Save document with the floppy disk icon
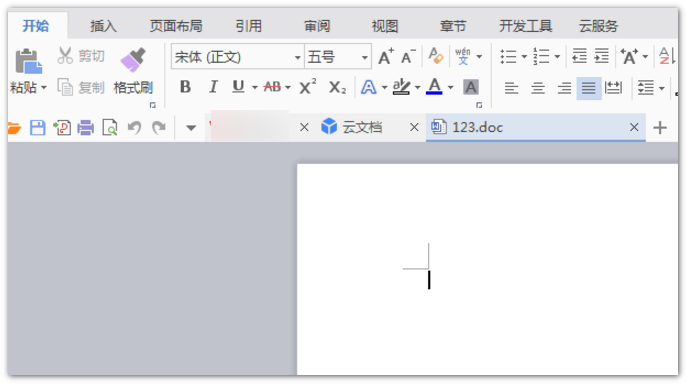The height and width of the screenshot is (384, 687). pos(38,128)
